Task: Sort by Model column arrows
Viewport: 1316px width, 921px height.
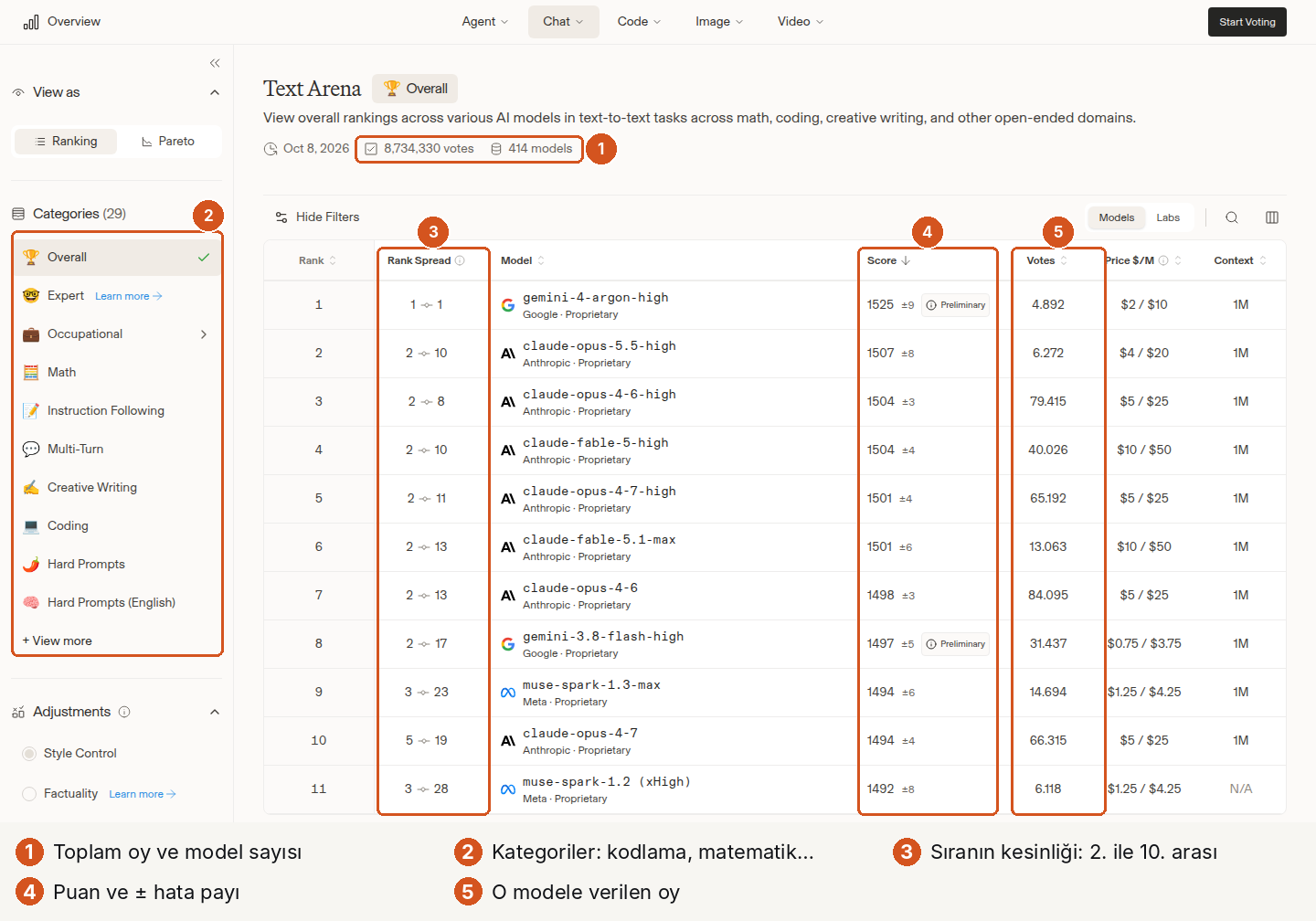Action: 541,260
